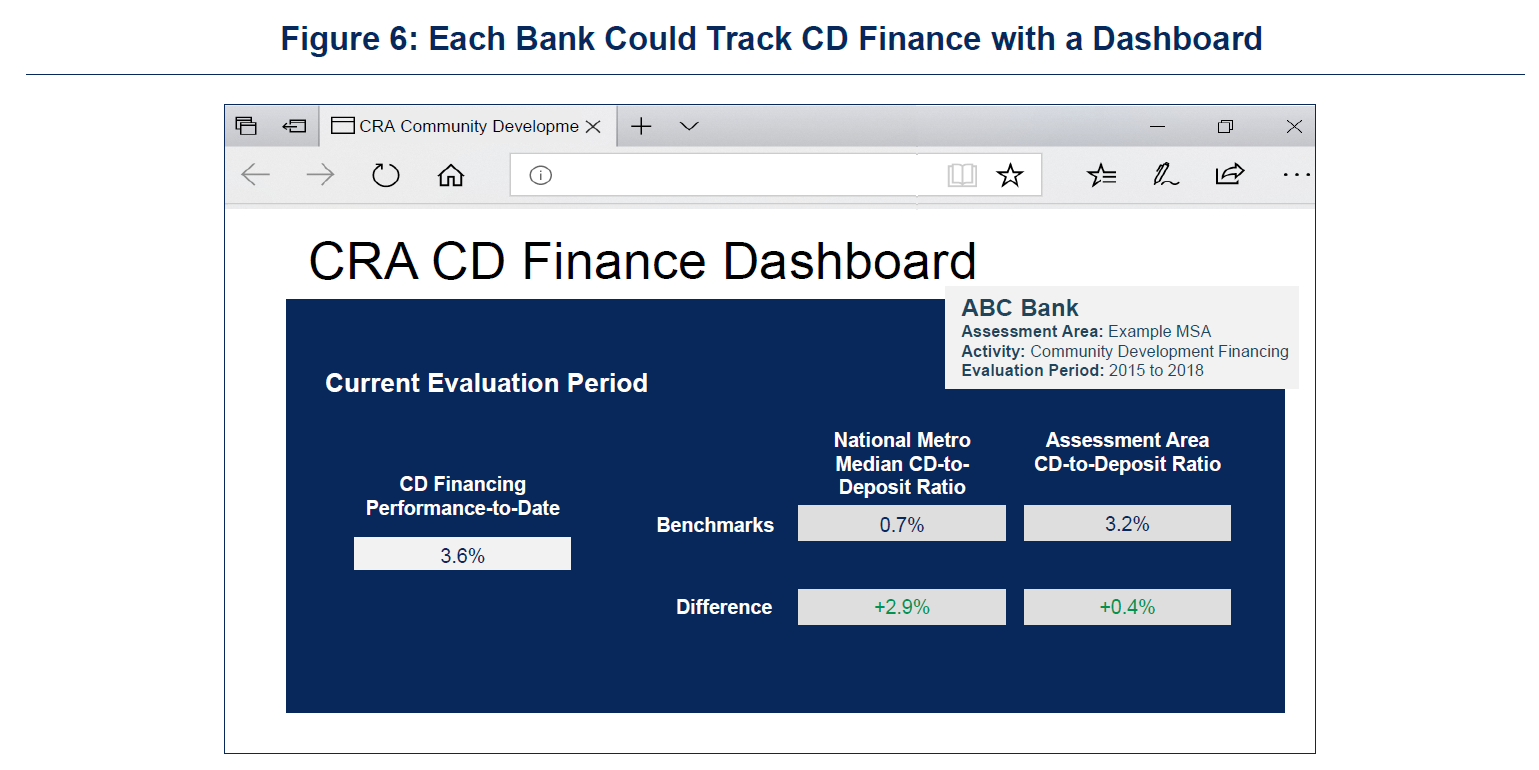
Task: Open the Favorites hub list icon
Action: click(1101, 175)
